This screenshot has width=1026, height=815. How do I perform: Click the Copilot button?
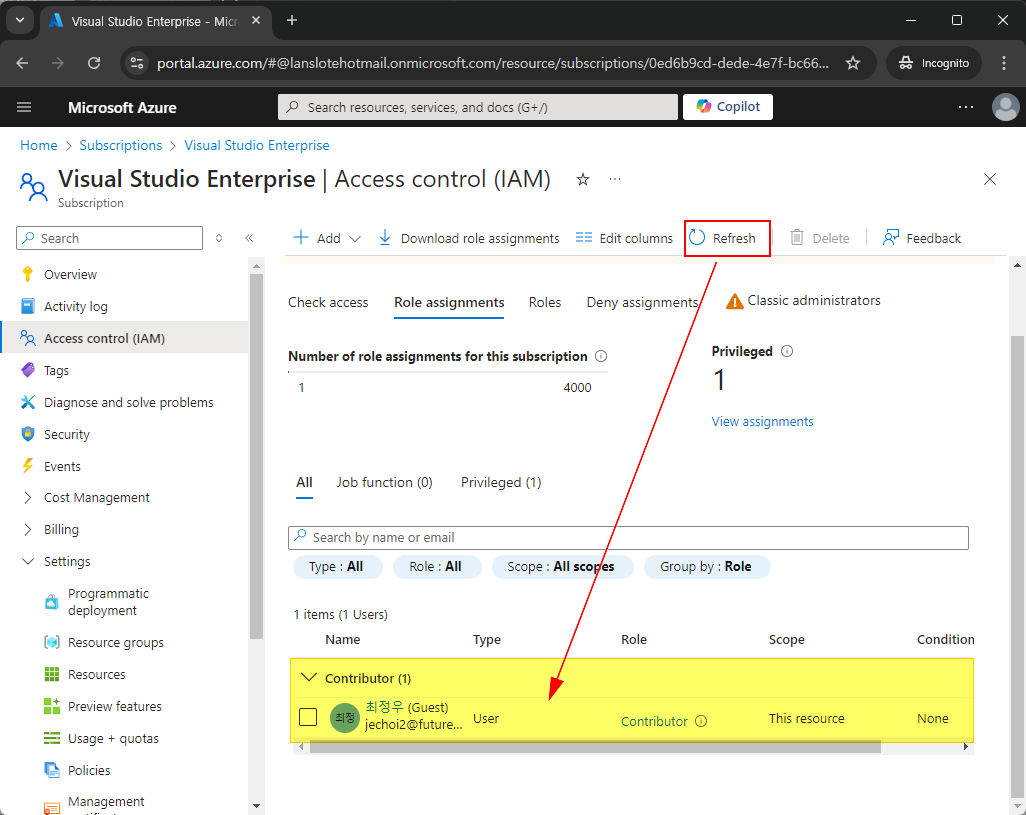728,107
